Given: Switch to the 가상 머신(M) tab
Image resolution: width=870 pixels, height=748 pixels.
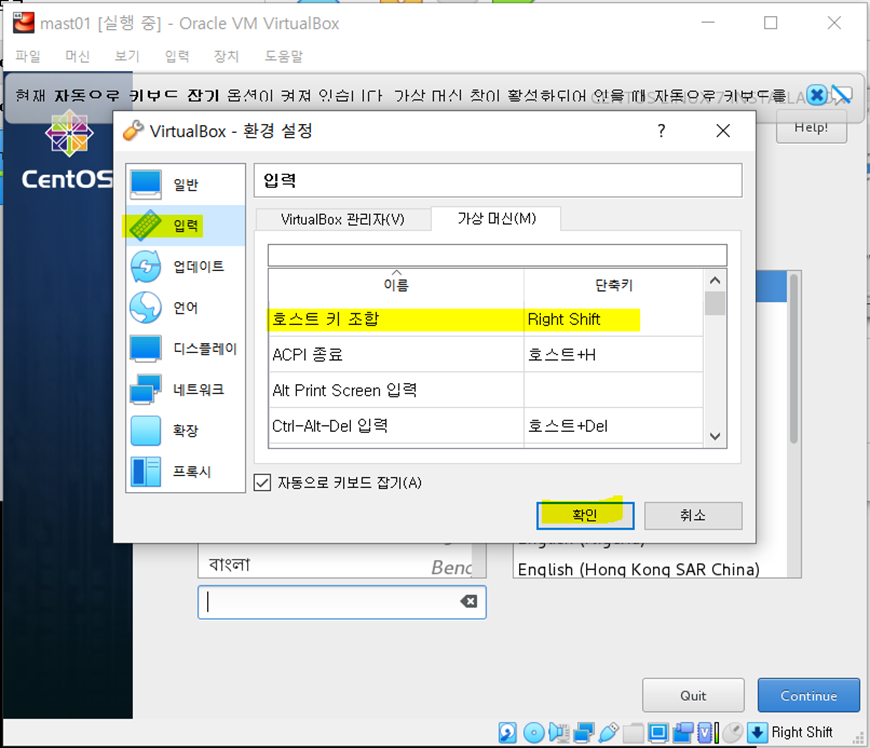Looking at the screenshot, I should (497, 218).
